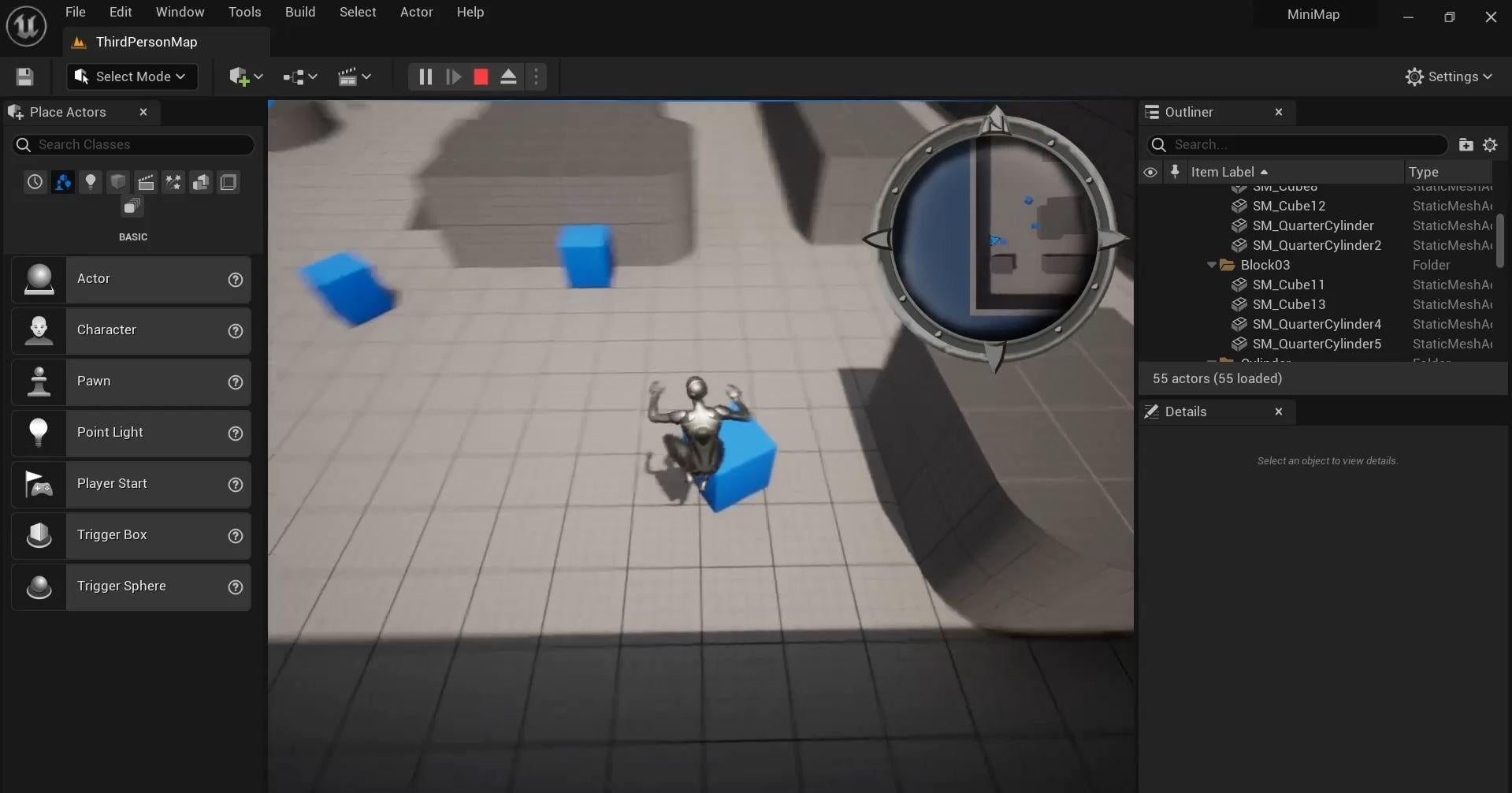
Task: Select the Character item in Place Actors
Action: pos(131,330)
